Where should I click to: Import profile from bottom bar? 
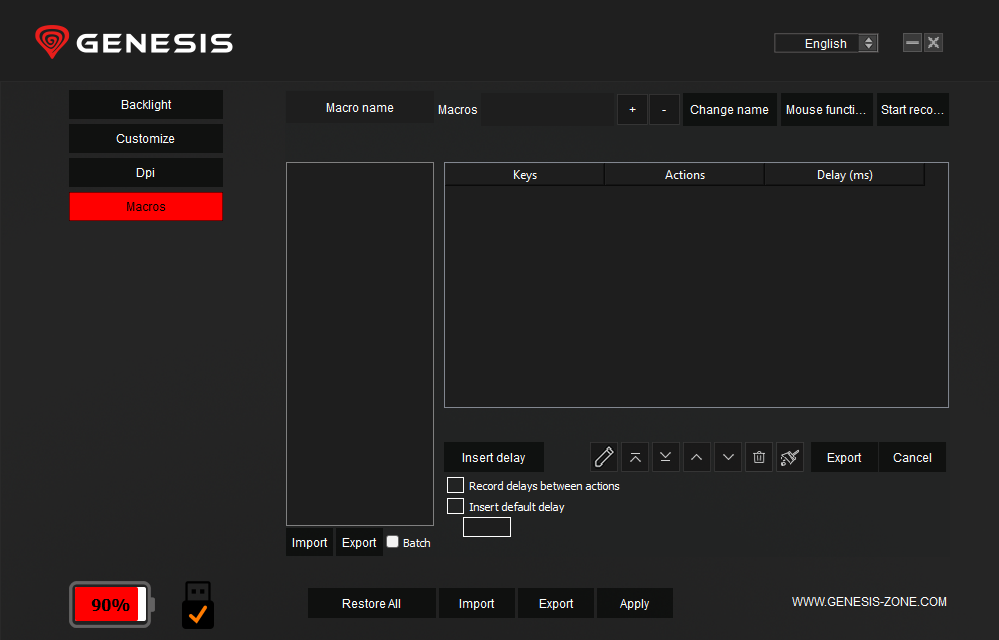[477, 603]
